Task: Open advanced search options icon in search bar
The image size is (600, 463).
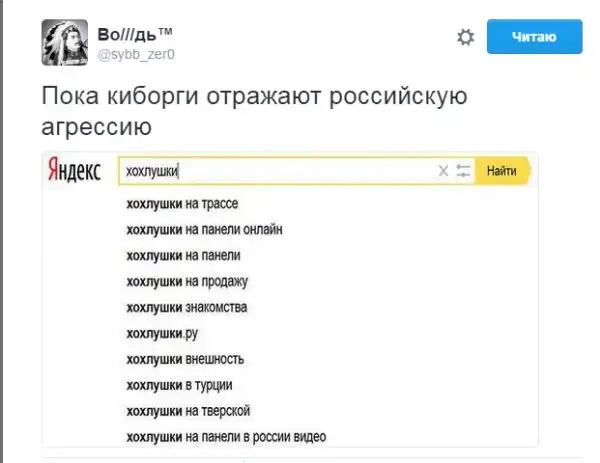Action: 463,171
